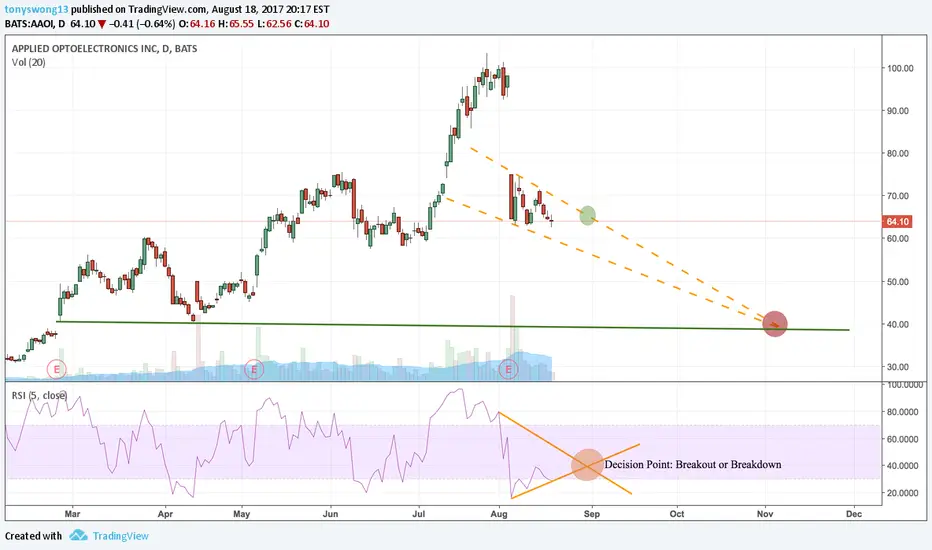Click the 64.10 current price label
Screen dimensions: 932x550
[x=898, y=222]
